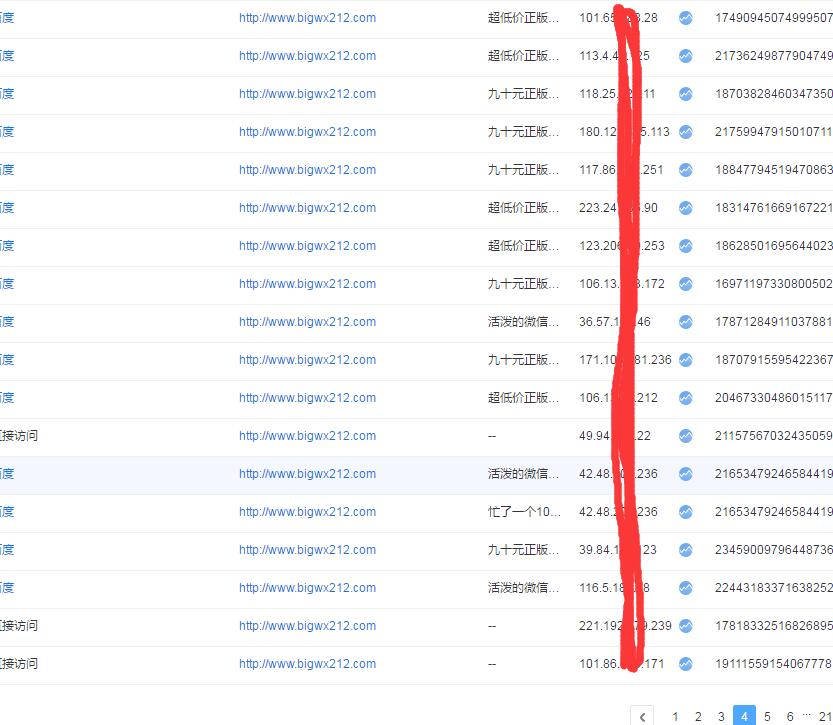
Task: Select visitor ID starting 1884779451947086
Action: point(774,170)
